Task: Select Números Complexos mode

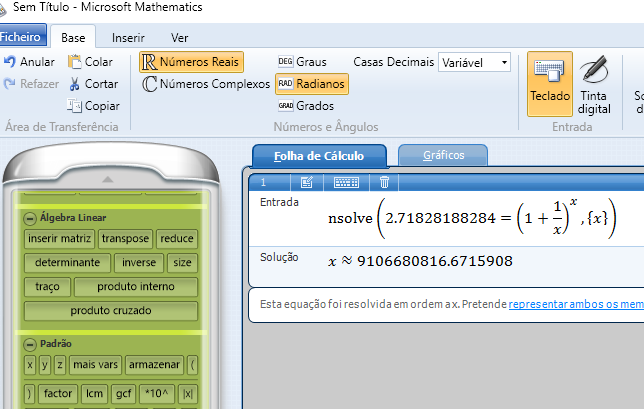Action: [206, 84]
